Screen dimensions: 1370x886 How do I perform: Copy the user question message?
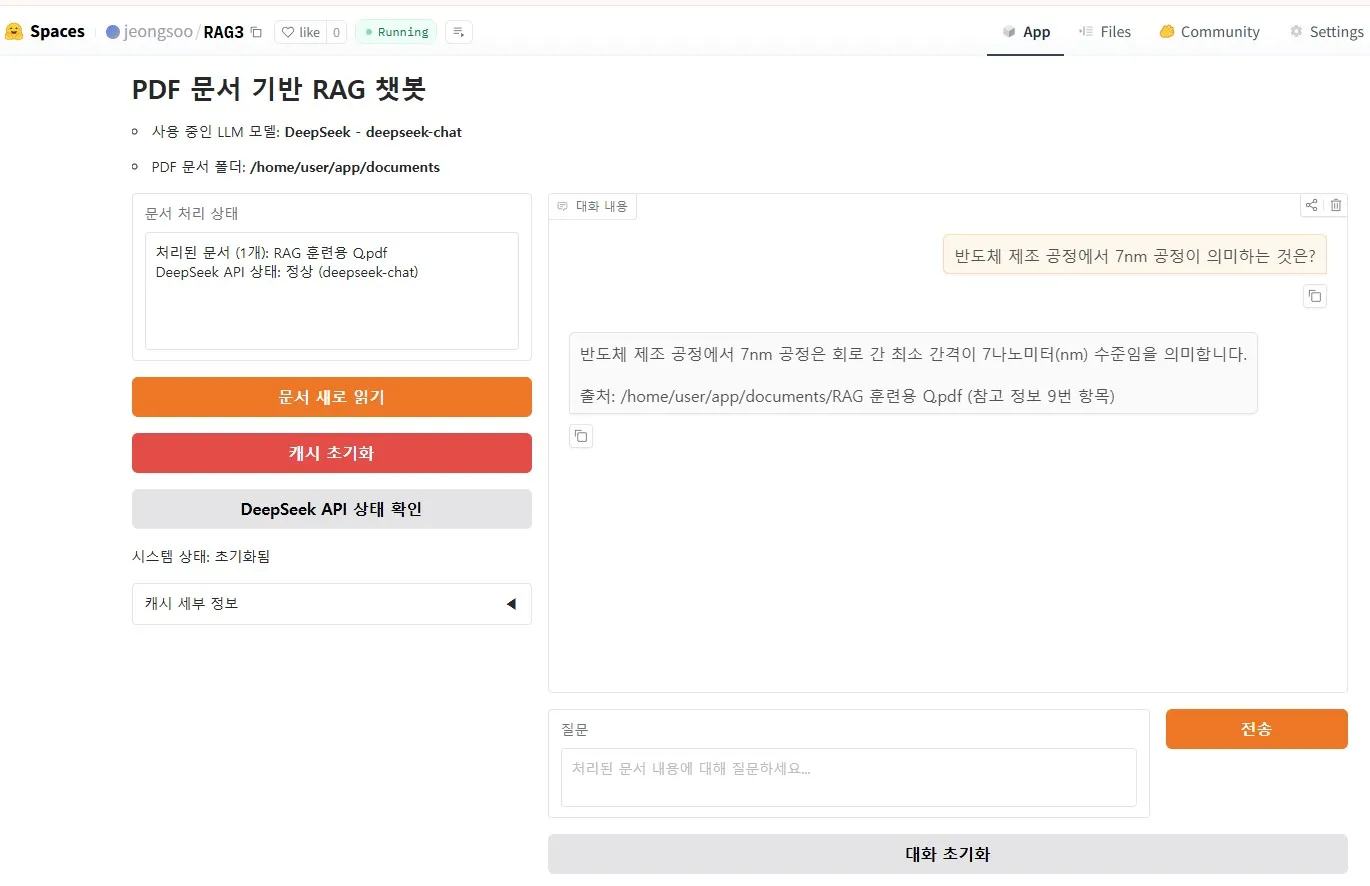[1315, 296]
